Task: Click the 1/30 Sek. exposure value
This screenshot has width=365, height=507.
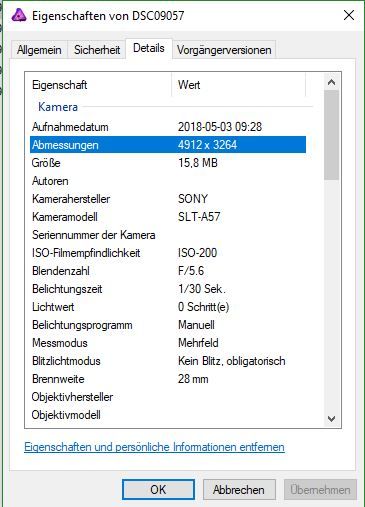Action: coord(202,289)
